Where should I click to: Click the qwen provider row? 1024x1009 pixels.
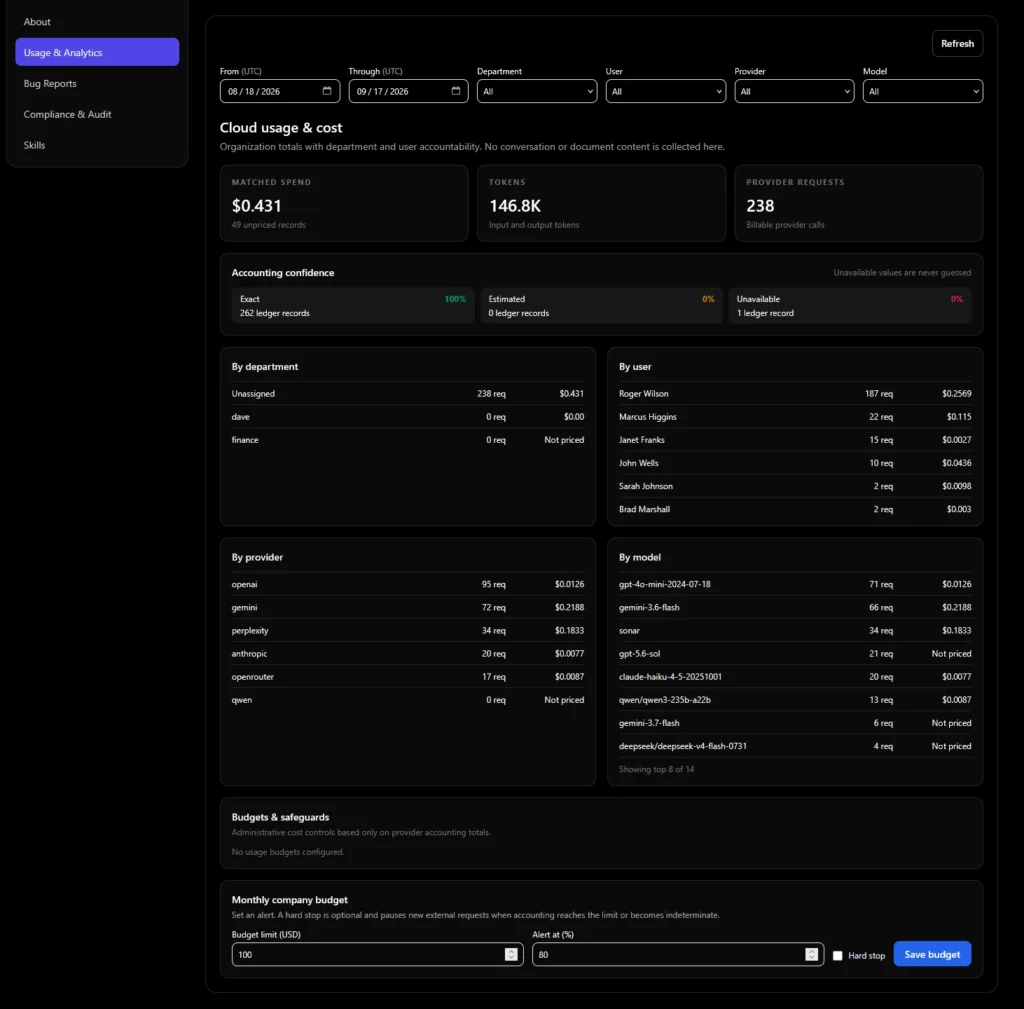[x=408, y=700]
